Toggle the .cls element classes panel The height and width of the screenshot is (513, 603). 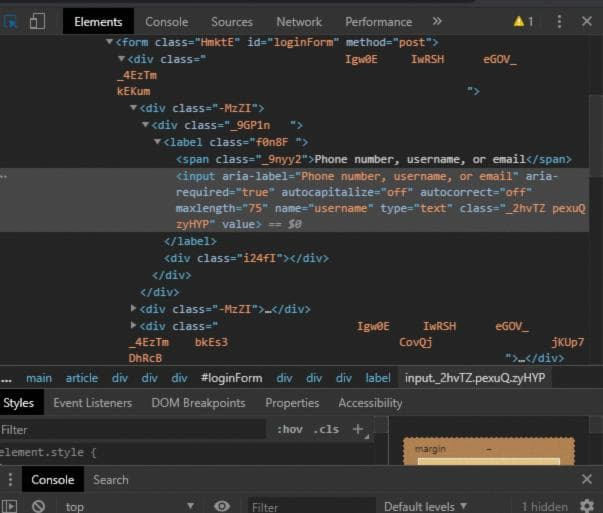326,429
